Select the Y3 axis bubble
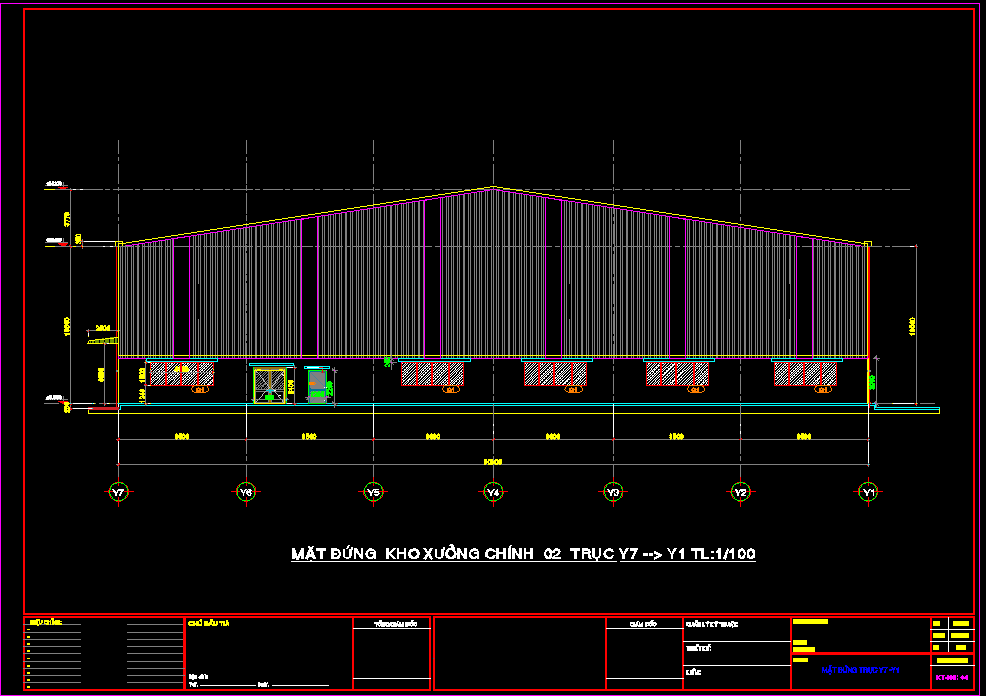986x696 pixels. coord(613,492)
